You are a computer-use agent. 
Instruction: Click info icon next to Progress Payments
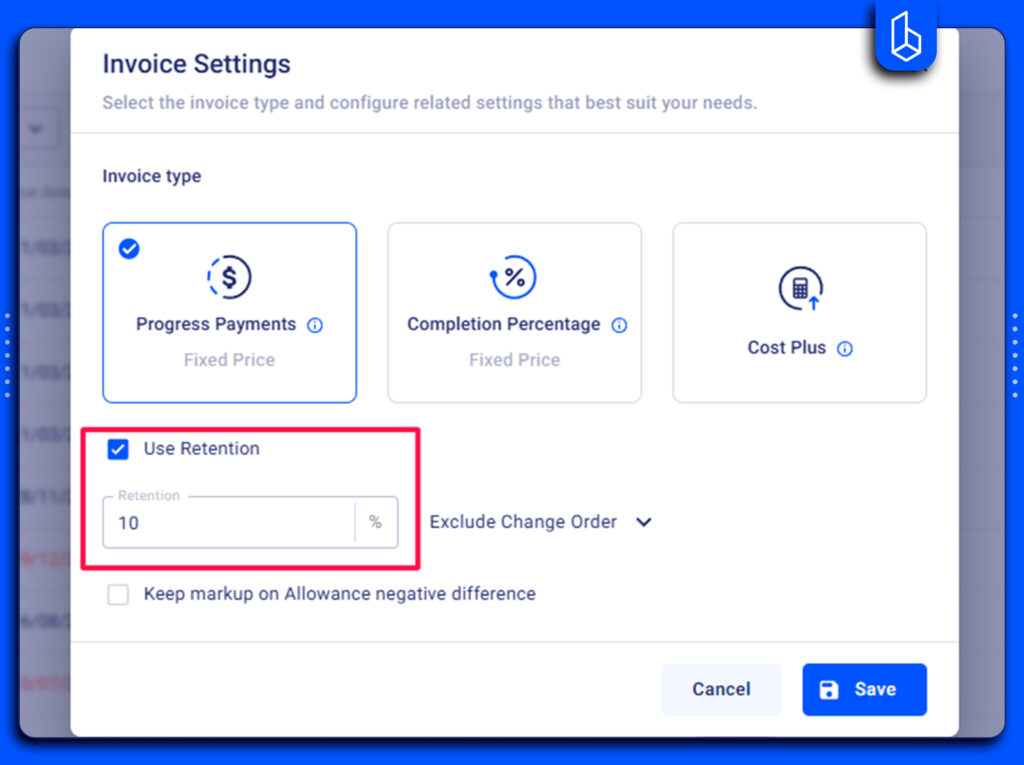click(315, 325)
